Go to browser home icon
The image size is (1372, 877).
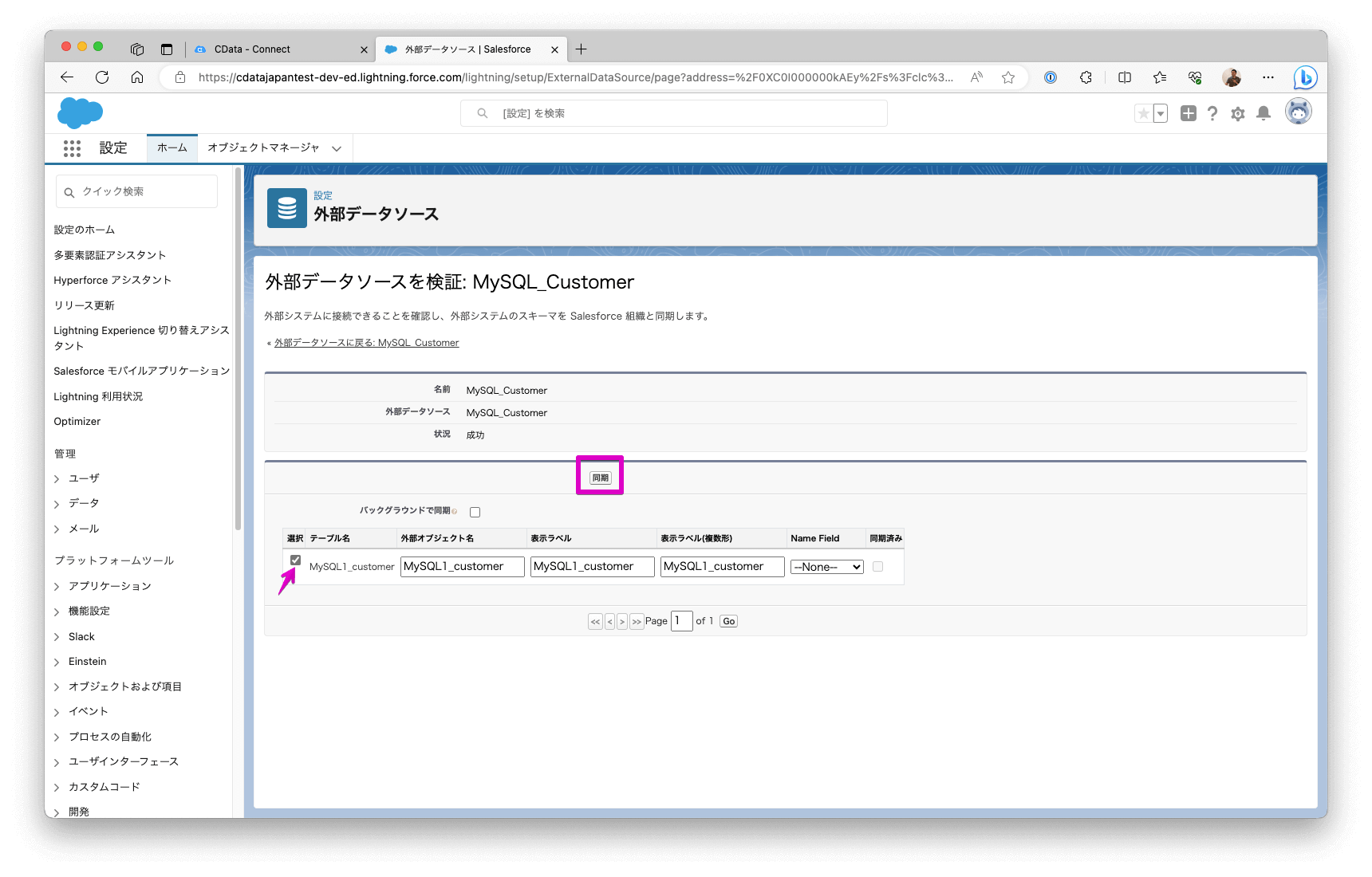(137, 77)
